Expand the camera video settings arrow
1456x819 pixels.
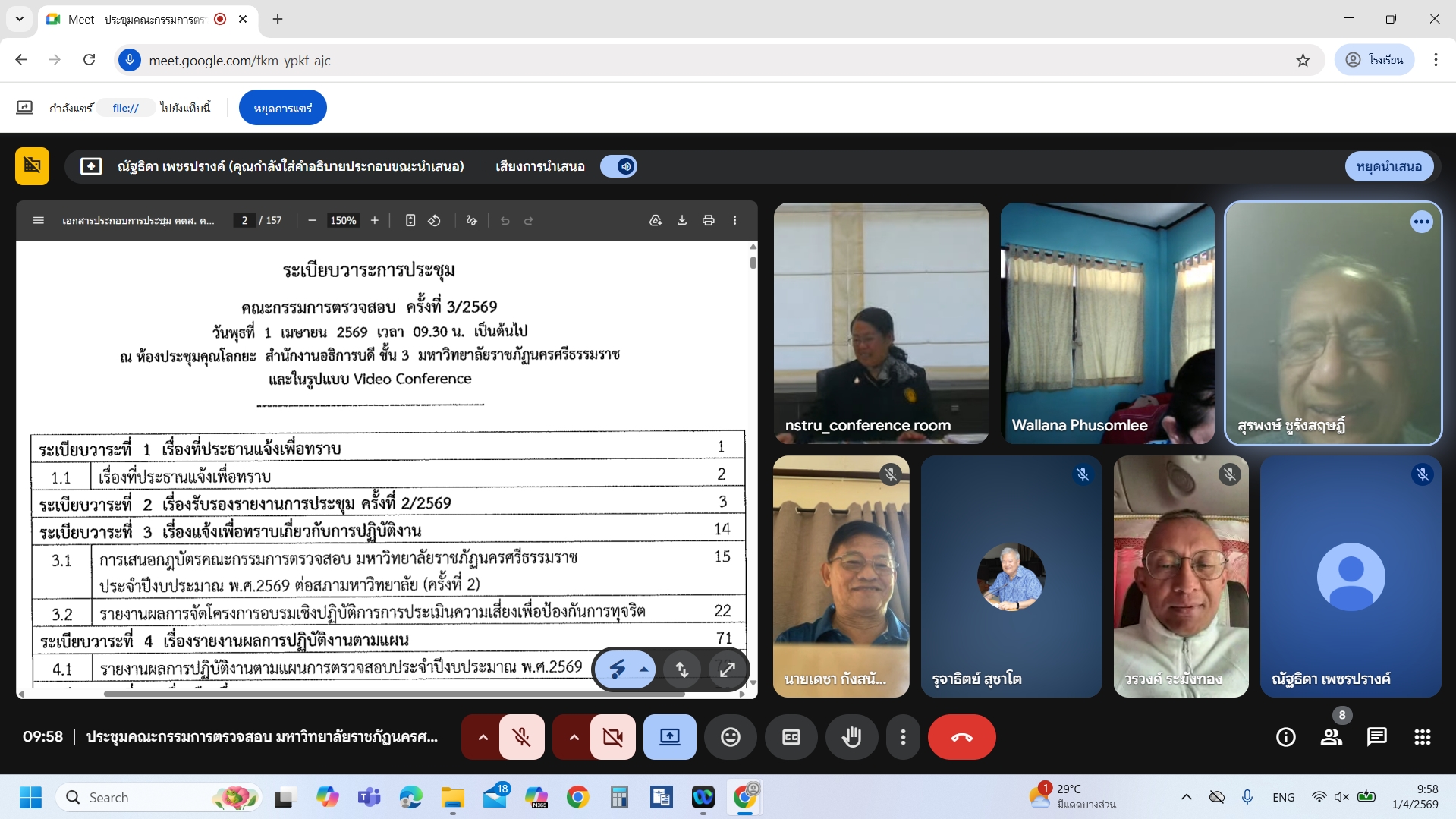click(x=574, y=736)
